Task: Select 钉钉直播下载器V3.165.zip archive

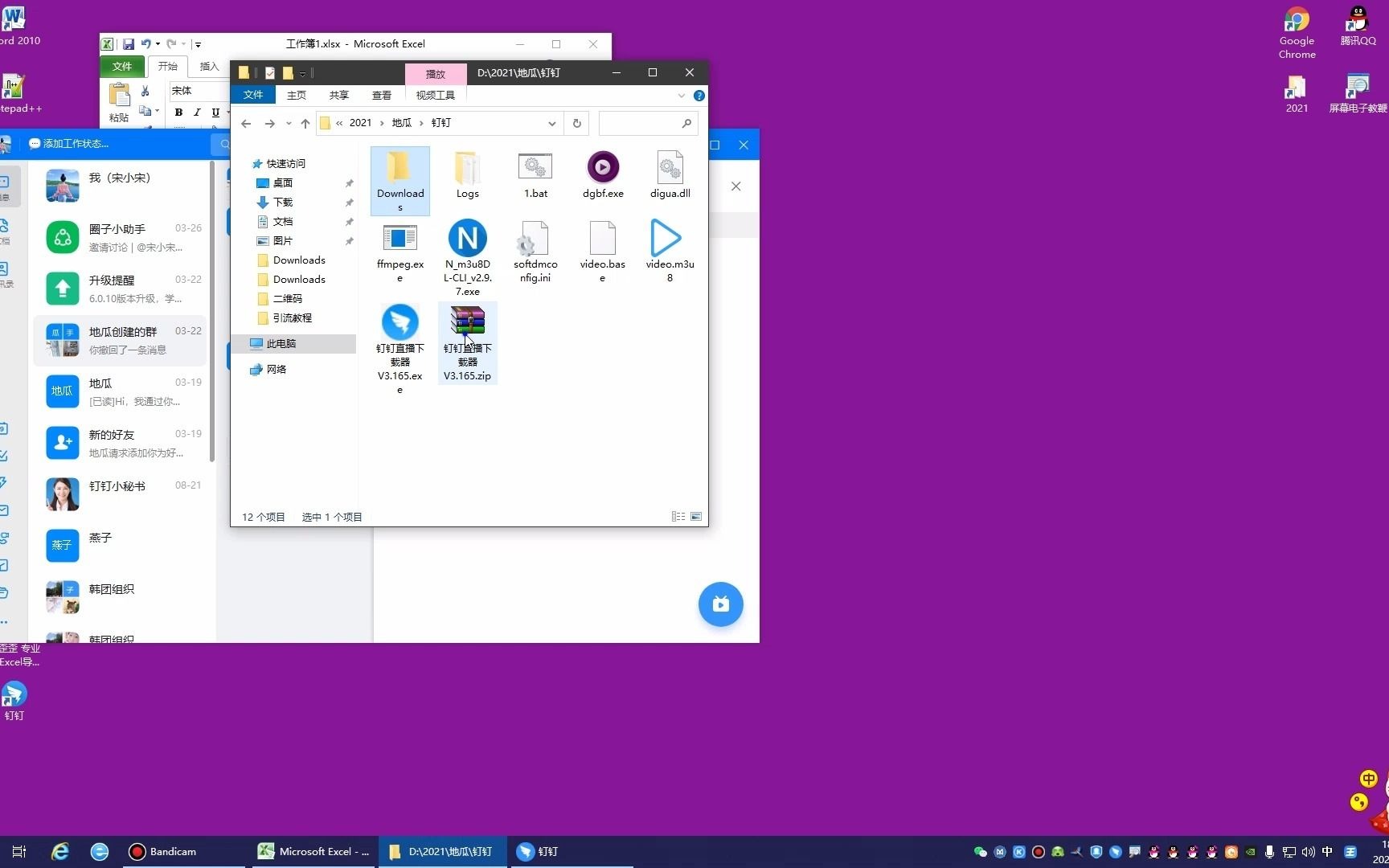Action: pyautogui.click(x=467, y=343)
